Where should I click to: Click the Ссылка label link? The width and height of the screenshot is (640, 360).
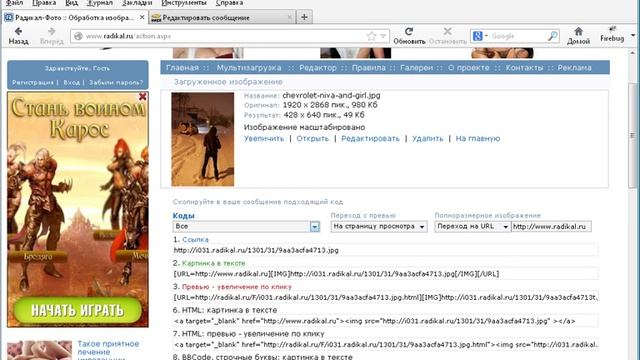coord(195,240)
